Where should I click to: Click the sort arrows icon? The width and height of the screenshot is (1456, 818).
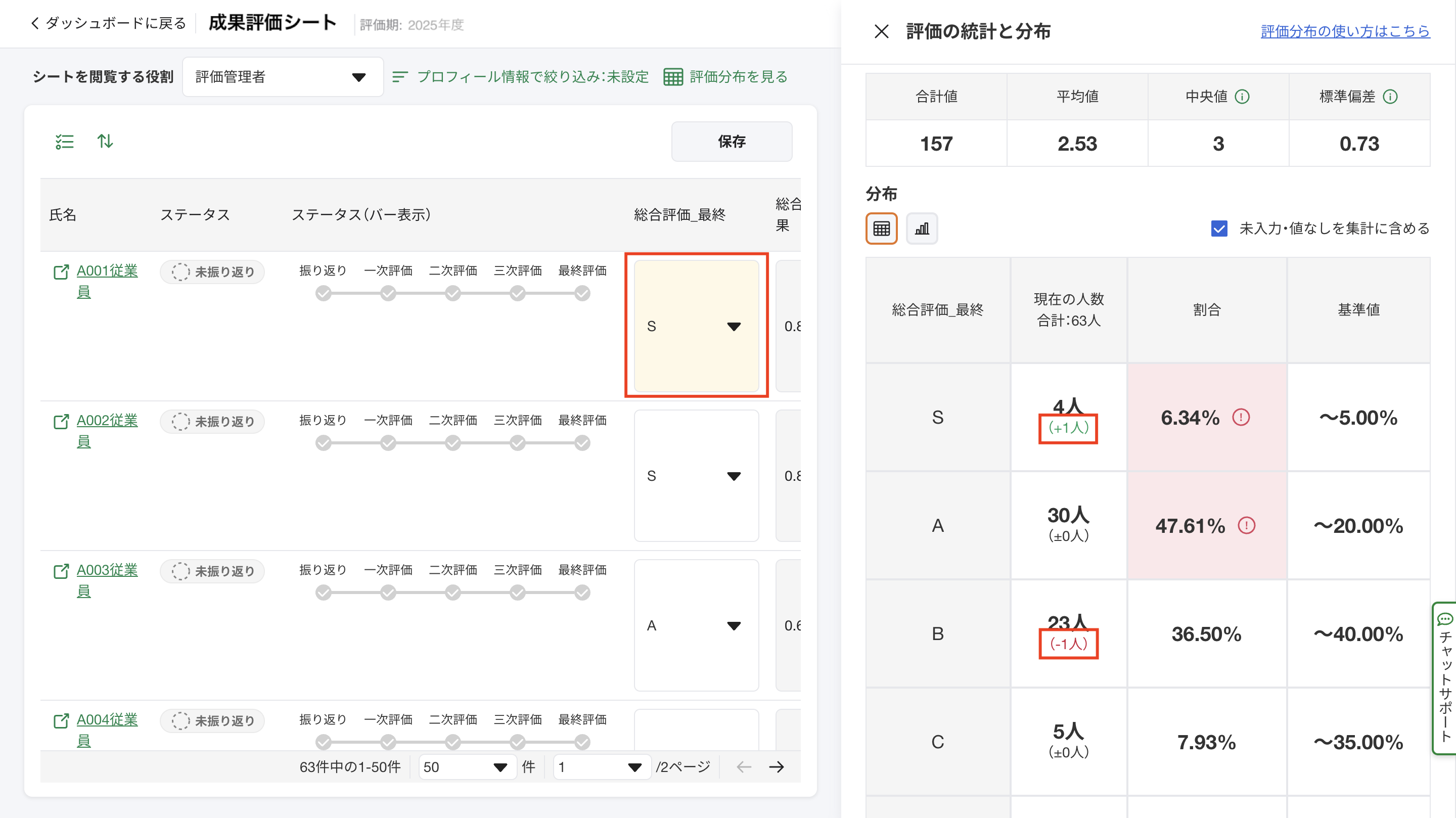click(x=105, y=142)
